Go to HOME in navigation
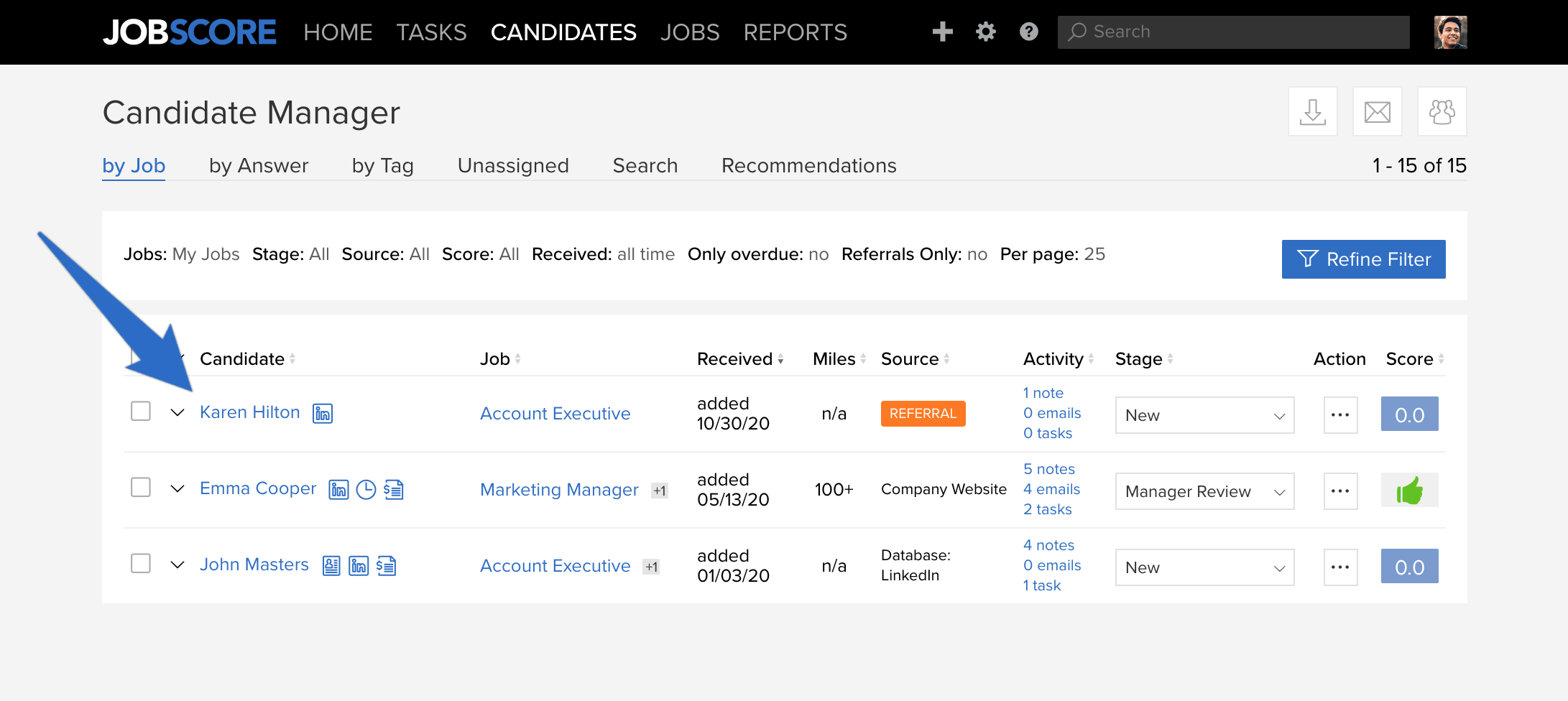This screenshot has height=701, width=1568. [338, 32]
